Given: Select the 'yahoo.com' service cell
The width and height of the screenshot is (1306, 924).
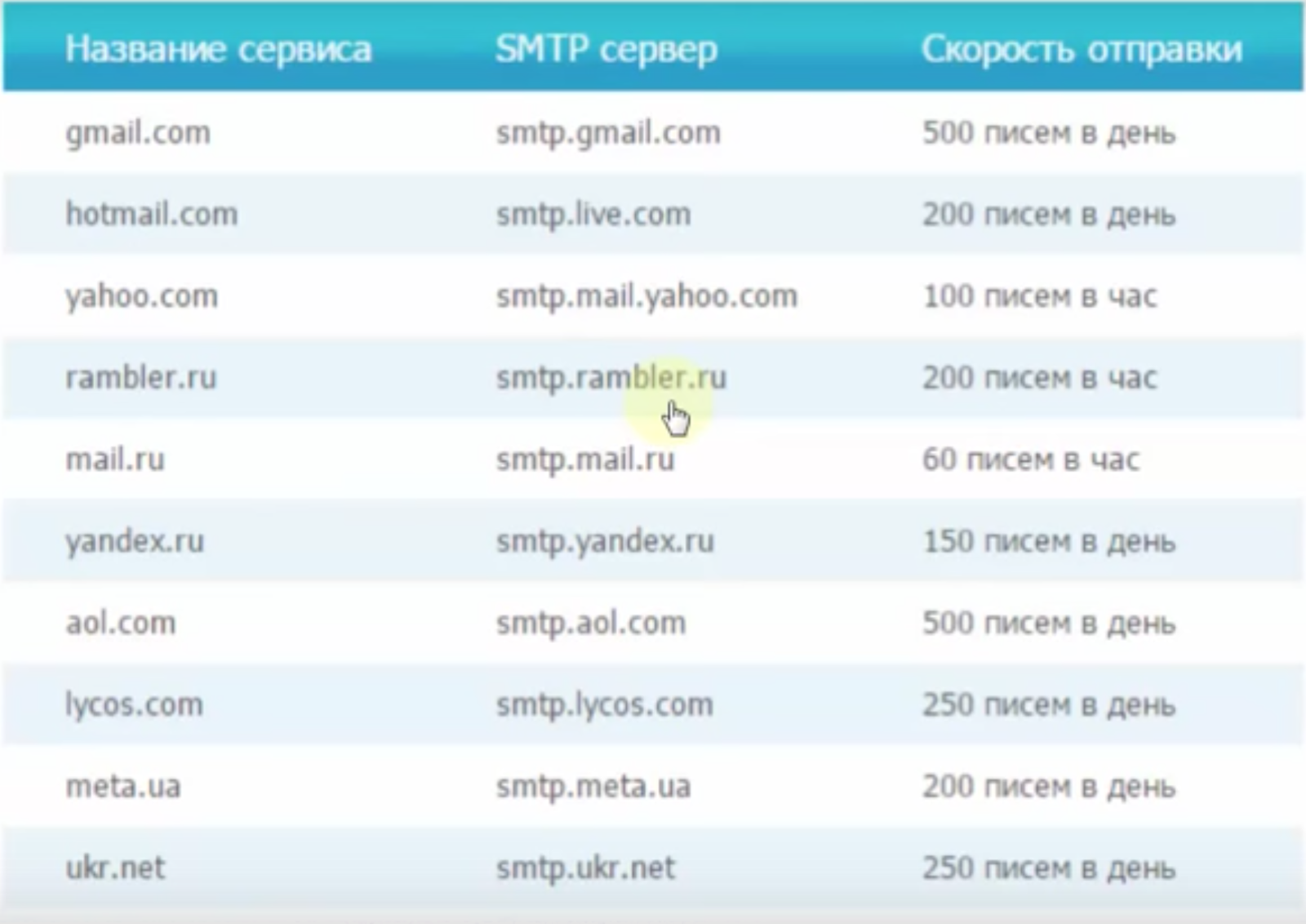Looking at the screenshot, I should pos(142,296).
